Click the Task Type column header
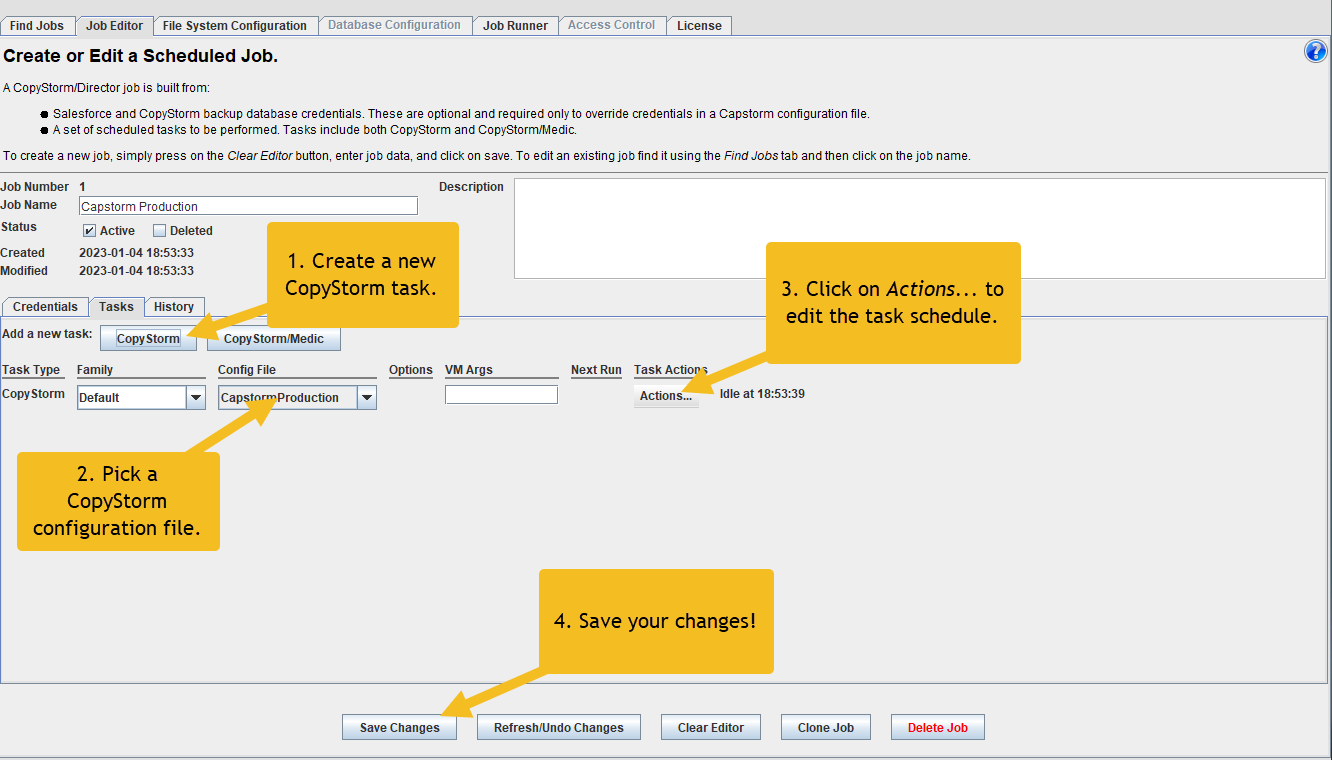The width and height of the screenshot is (1332, 760). [x=31, y=370]
